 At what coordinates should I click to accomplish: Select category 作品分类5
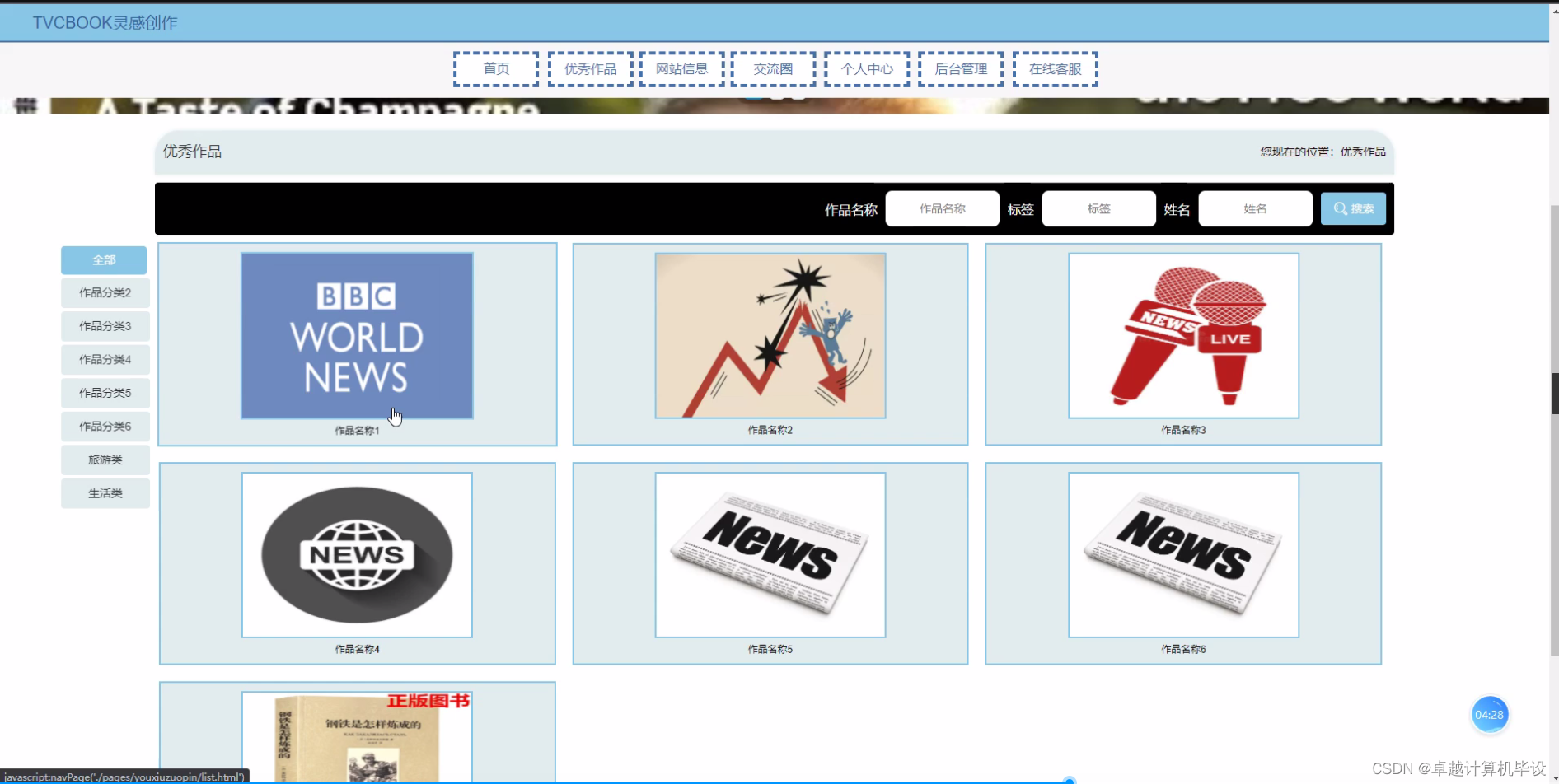[105, 393]
